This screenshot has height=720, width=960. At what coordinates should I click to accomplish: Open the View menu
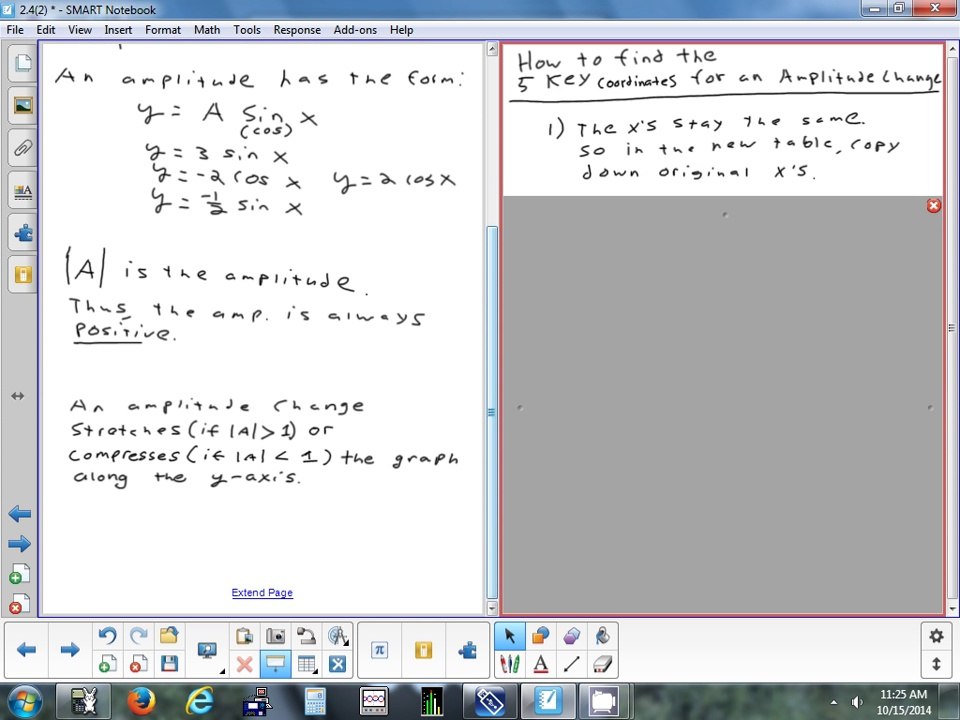(x=80, y=30)
